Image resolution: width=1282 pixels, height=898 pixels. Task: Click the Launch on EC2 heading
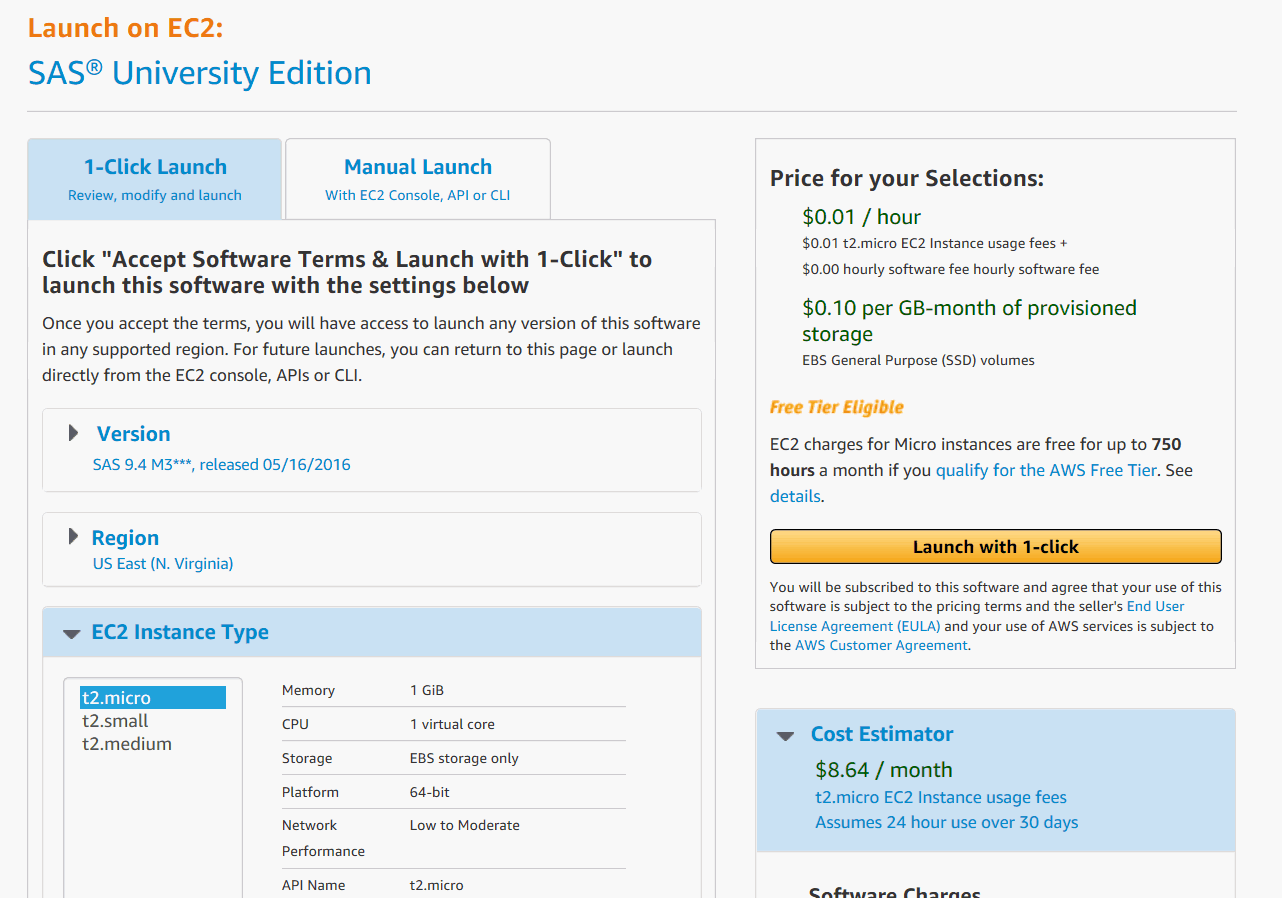point(126,28)
